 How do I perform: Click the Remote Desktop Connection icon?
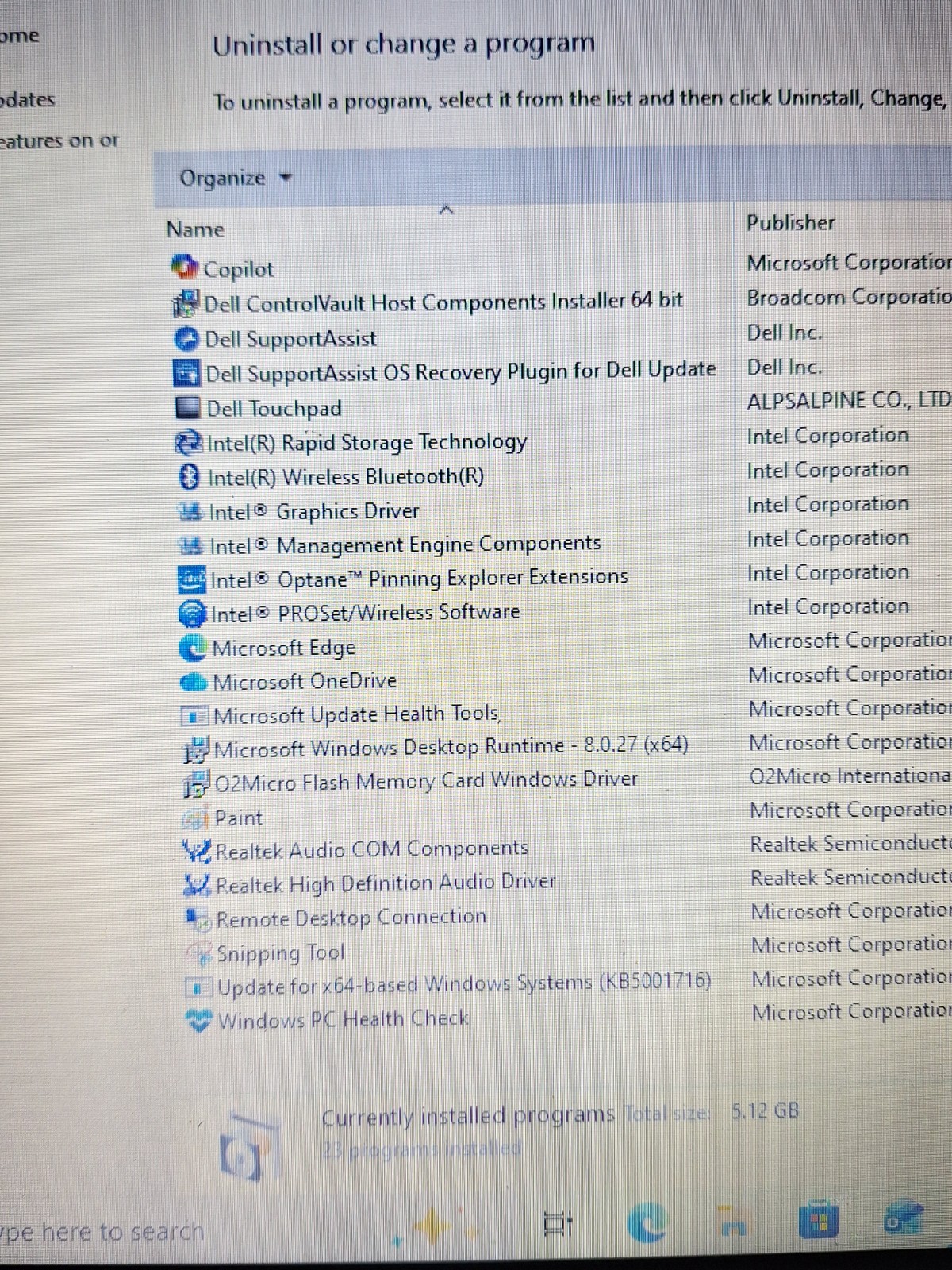pos(199,919)
